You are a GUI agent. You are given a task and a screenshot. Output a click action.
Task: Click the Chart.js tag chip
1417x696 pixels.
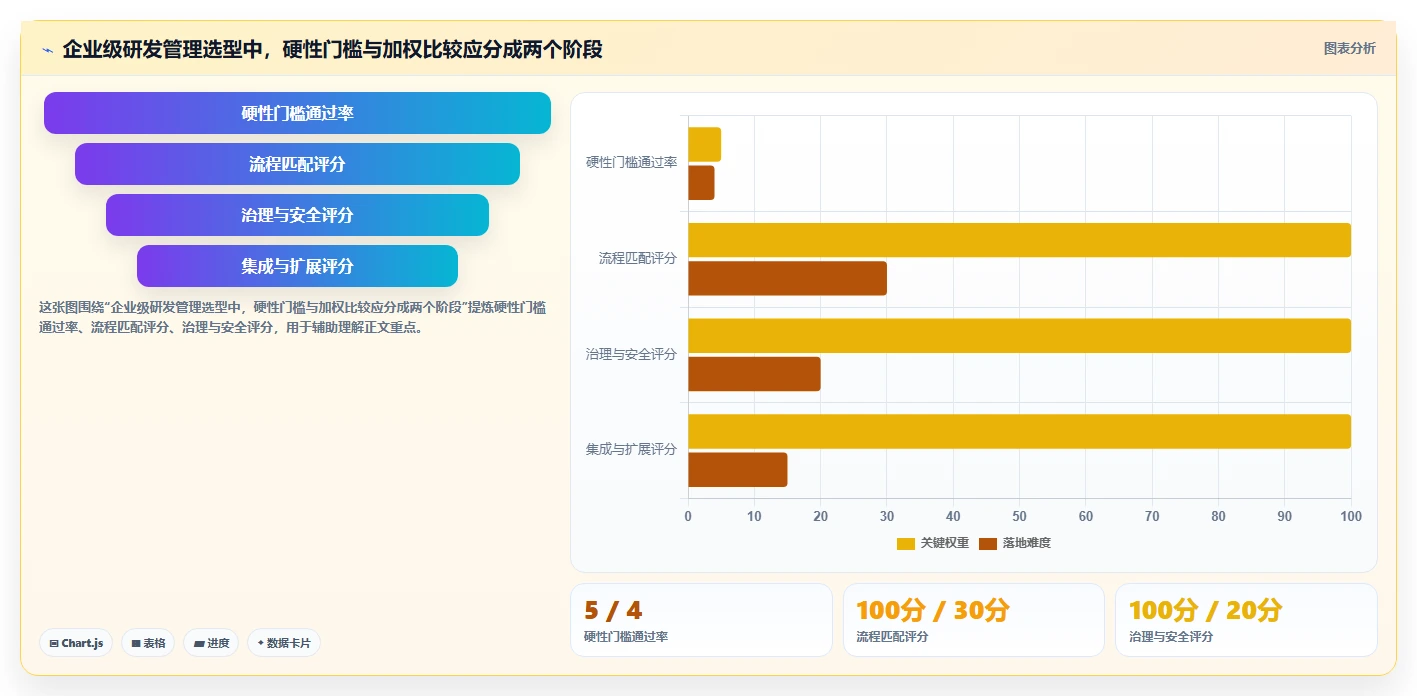pyautogui.click(x=76, y=643)
